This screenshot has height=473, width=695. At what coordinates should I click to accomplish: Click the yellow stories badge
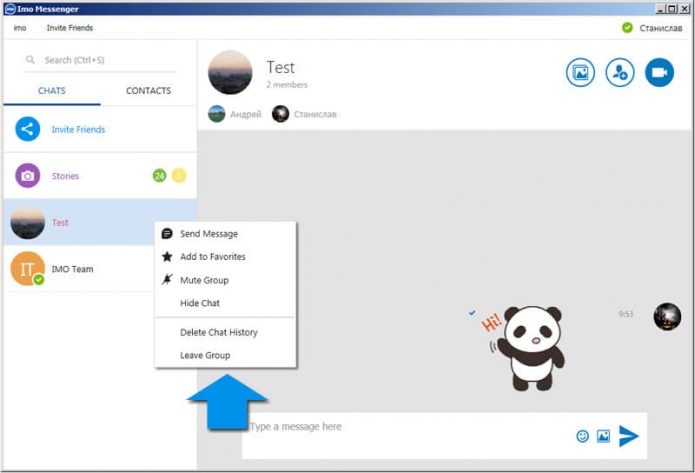pyautogui.click(x=179, y=176)
